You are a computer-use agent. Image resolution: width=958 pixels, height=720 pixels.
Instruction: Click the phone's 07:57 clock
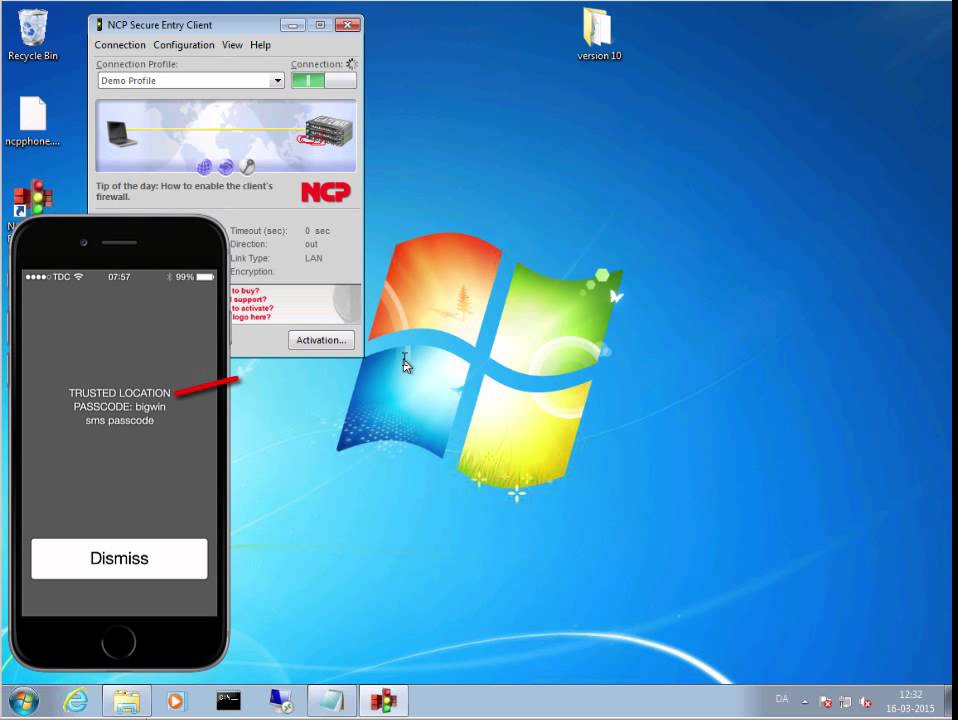tap(119, 277)
